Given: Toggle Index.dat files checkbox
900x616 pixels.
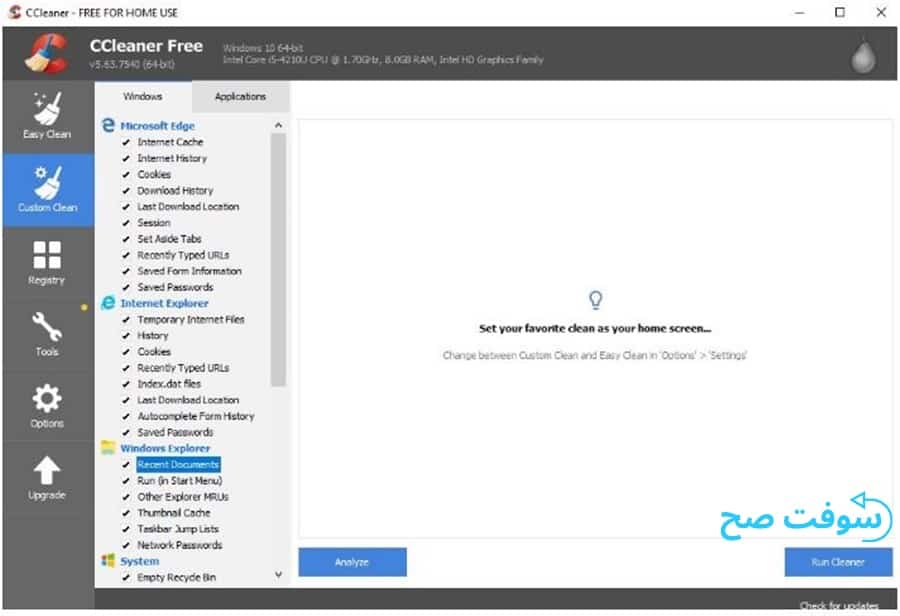Looking at the screenshot, I should pyautogui.click(x=126, y=383).
